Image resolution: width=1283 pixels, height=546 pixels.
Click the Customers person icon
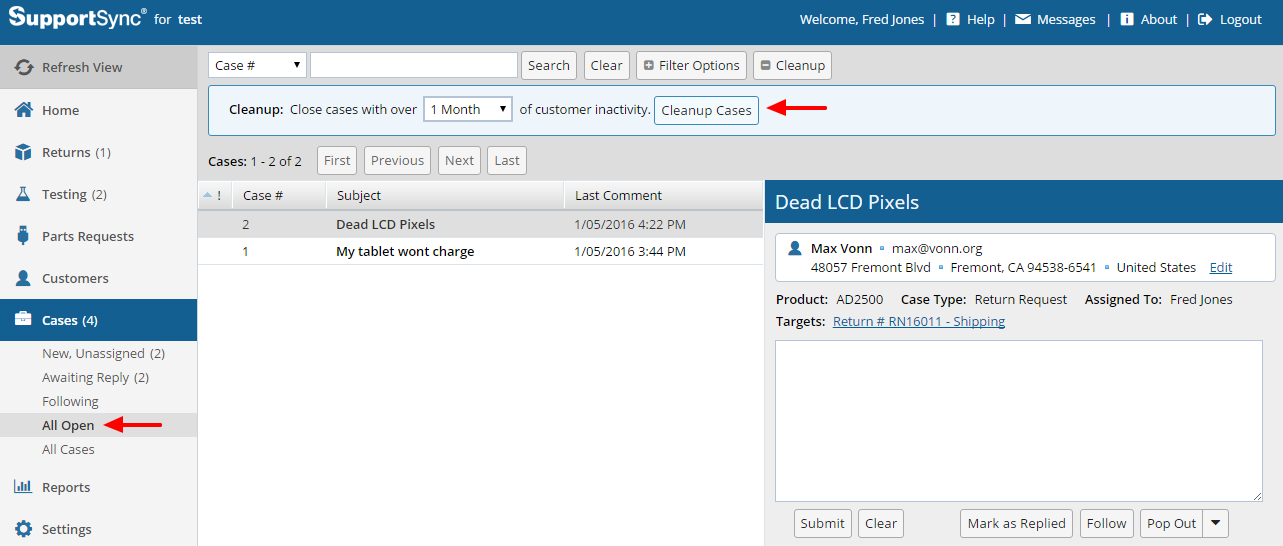click(x=23, y=278)
